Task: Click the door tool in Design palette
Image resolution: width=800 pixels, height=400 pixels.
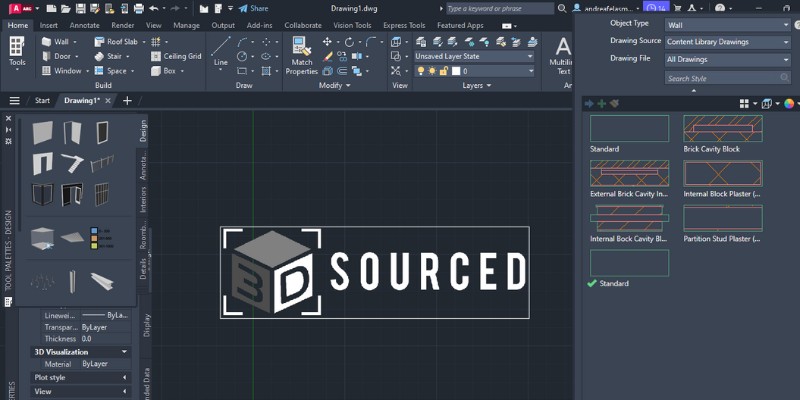Action: click(72, 133)
